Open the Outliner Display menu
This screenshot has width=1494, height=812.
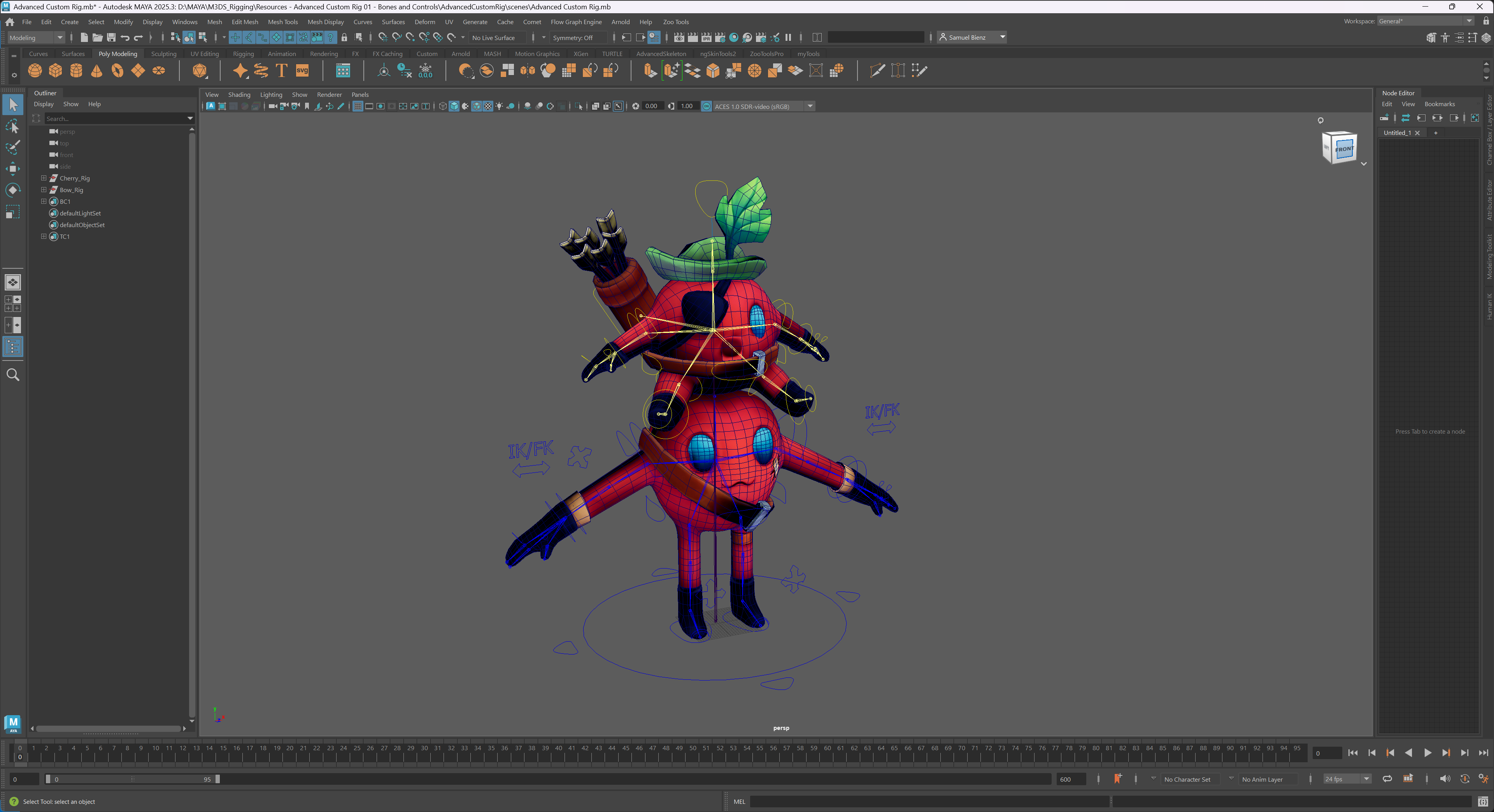44,104
